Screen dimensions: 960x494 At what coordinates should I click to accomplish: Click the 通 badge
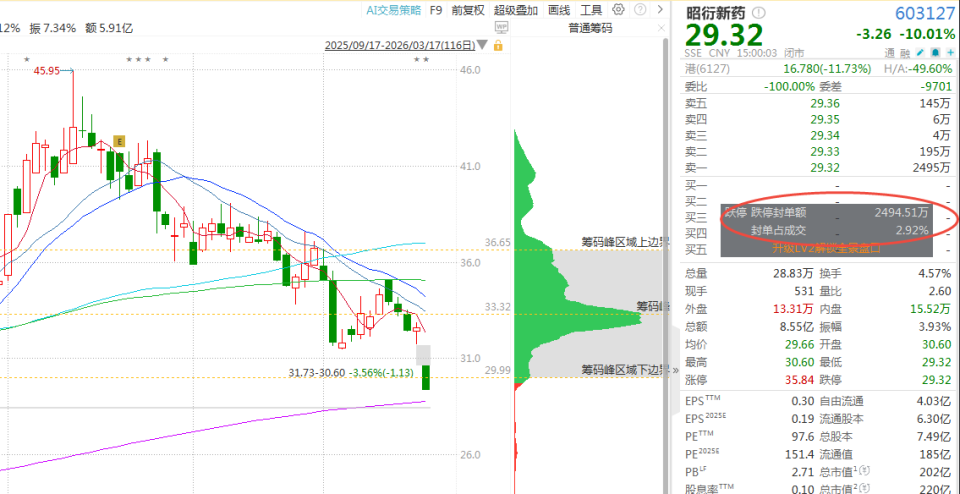(890, 53)
